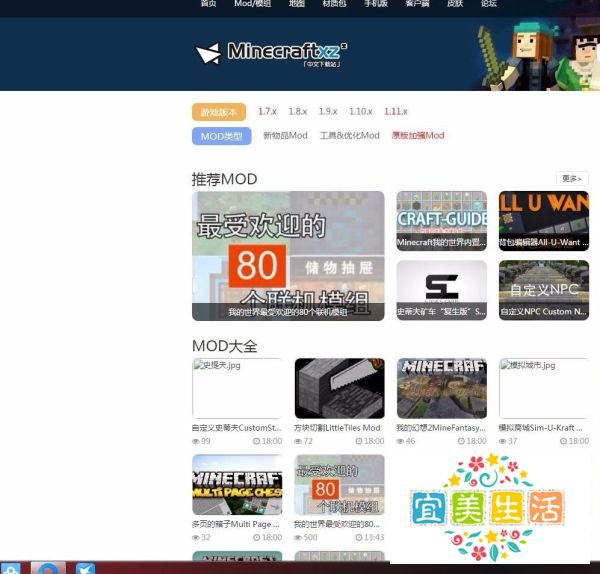The height and width of the screenshot is (574, 600).
Task: Filter mods by version 1.10.x
Action: (x=360, y=111)
